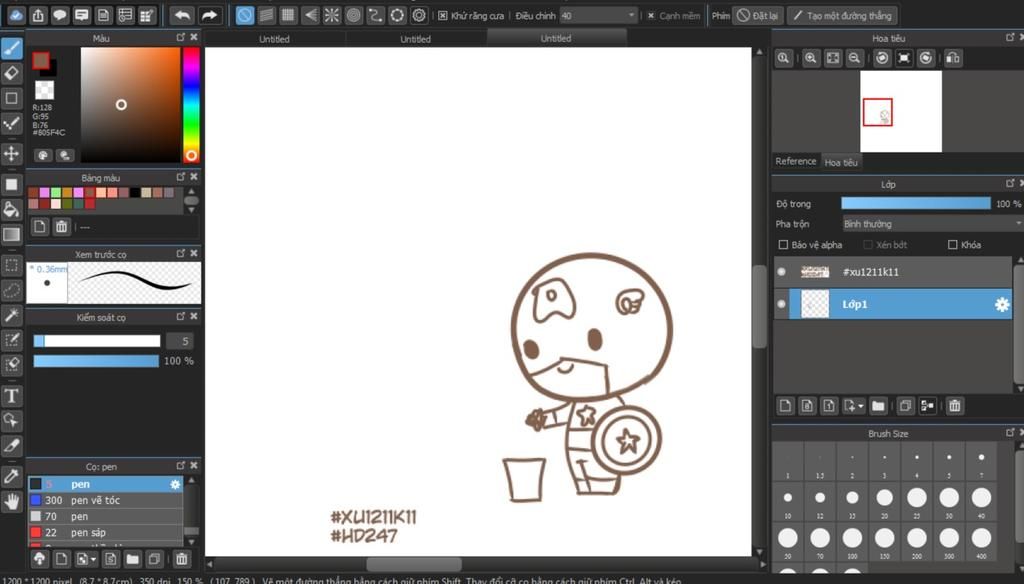Select the rectangular Selection tool
Viewport: 1024px width, 584px height.
point(12,265)
